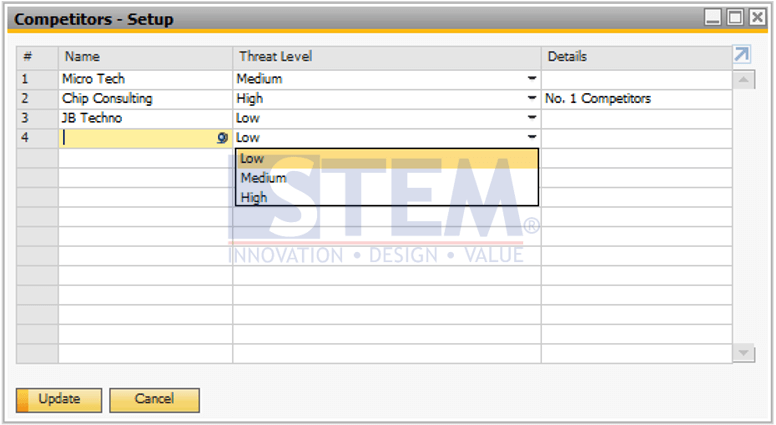
Task: Select row number 1 header
Action: point(38,79)
